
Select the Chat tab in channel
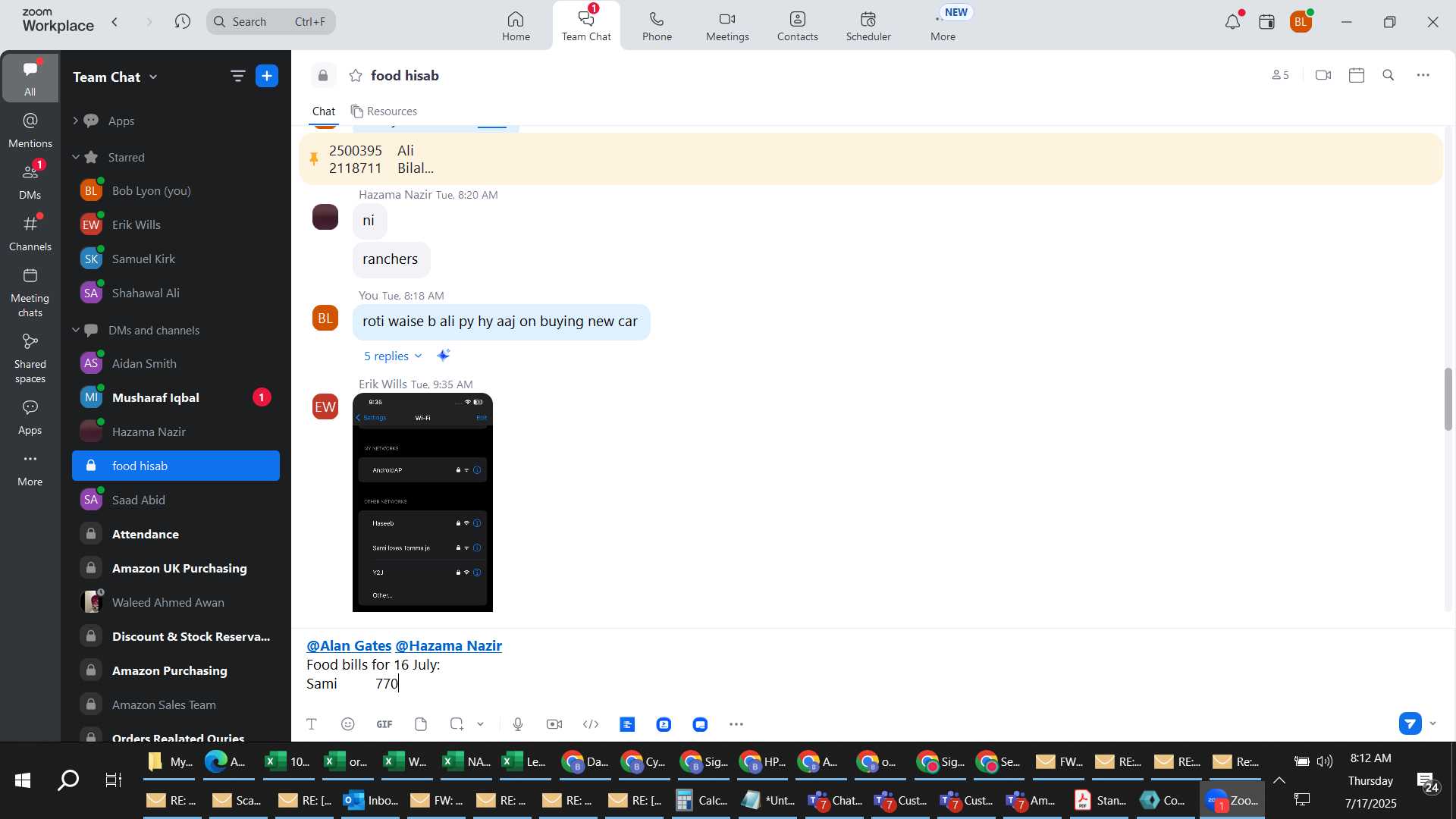324,111
